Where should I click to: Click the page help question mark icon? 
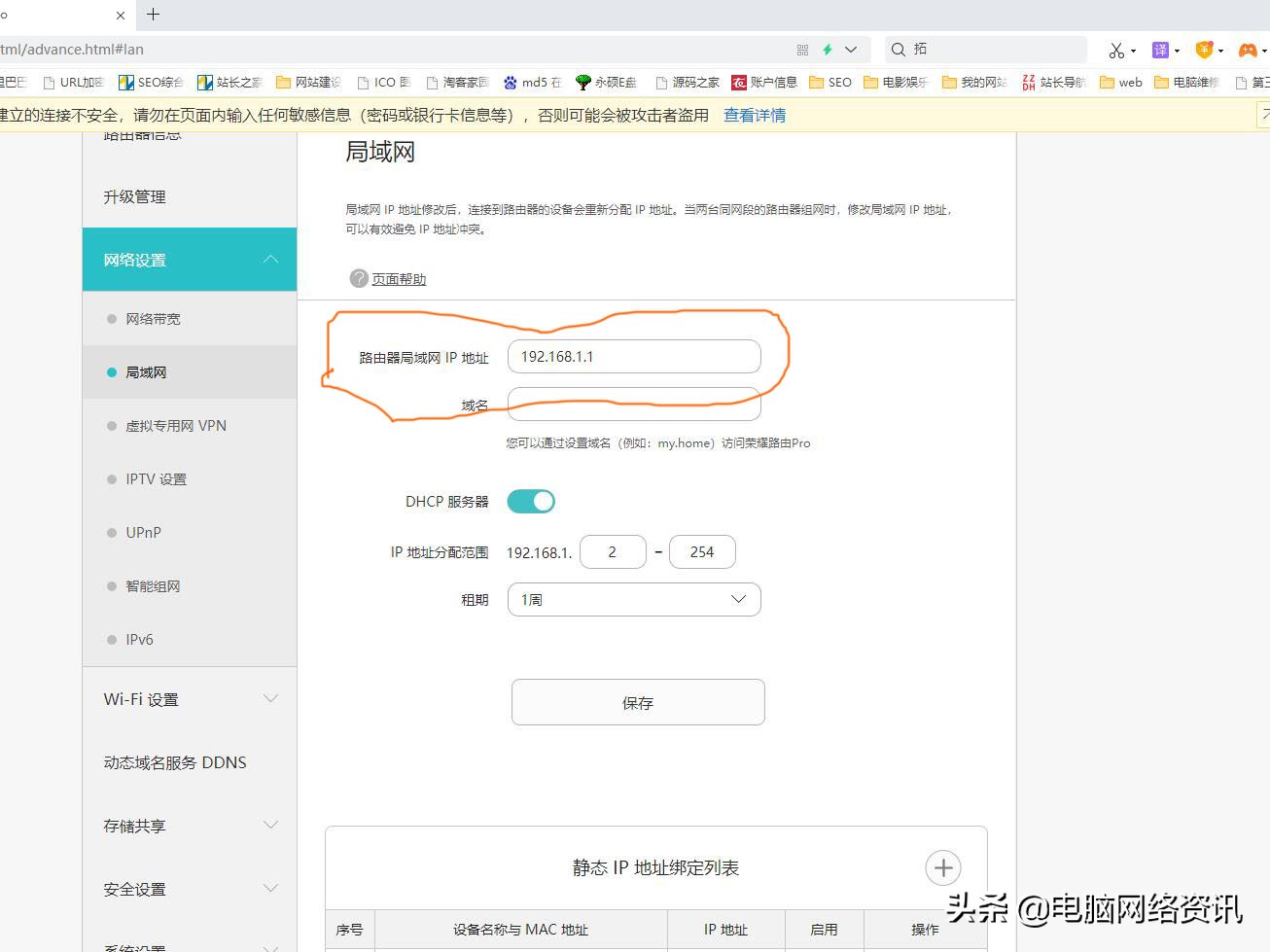359,278
